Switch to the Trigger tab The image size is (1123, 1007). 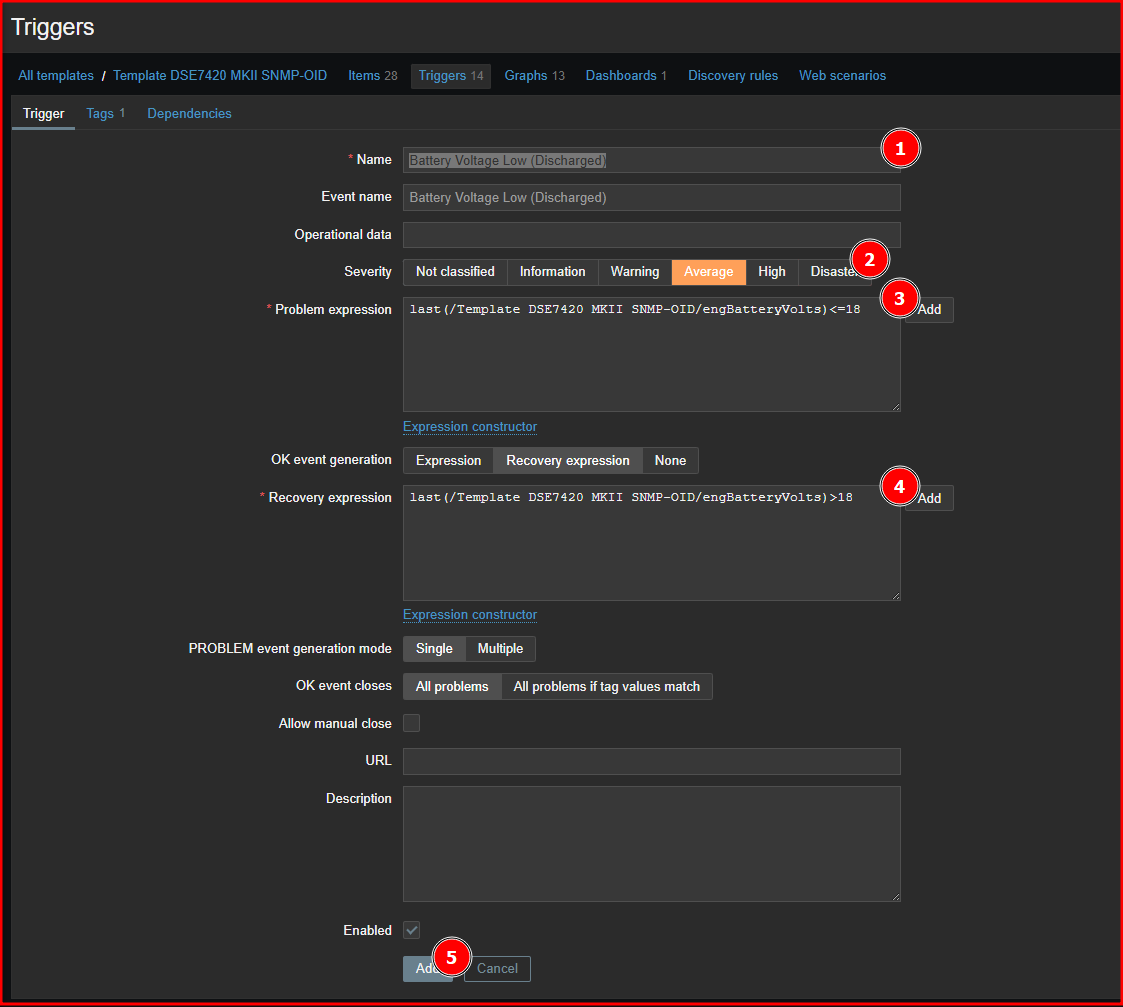point(44,113)
